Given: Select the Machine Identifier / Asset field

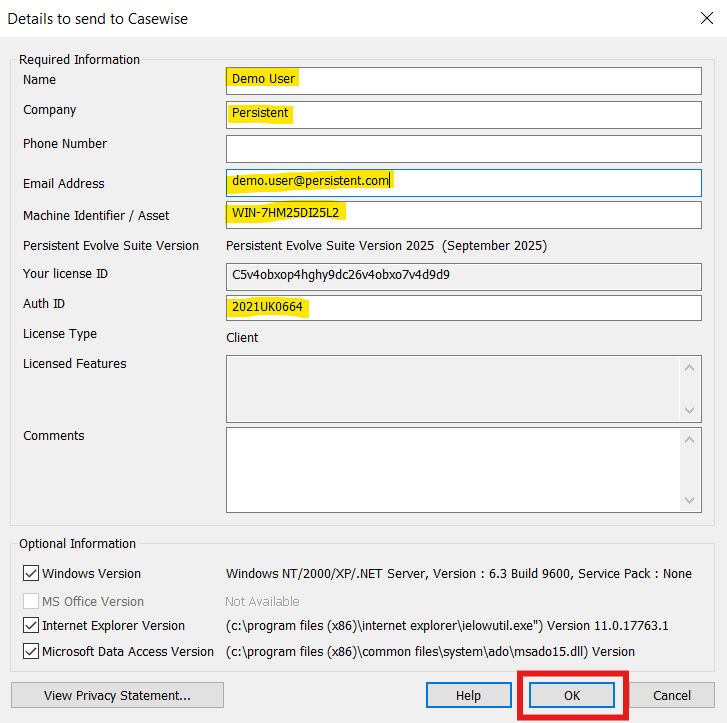Looking at the screenshot, I should (x=464, y=215).
